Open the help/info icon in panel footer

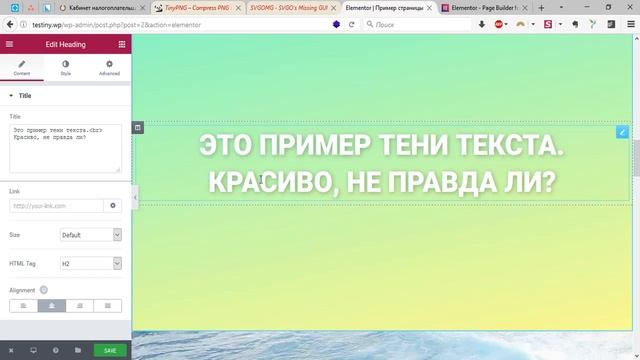pos(56,350)
